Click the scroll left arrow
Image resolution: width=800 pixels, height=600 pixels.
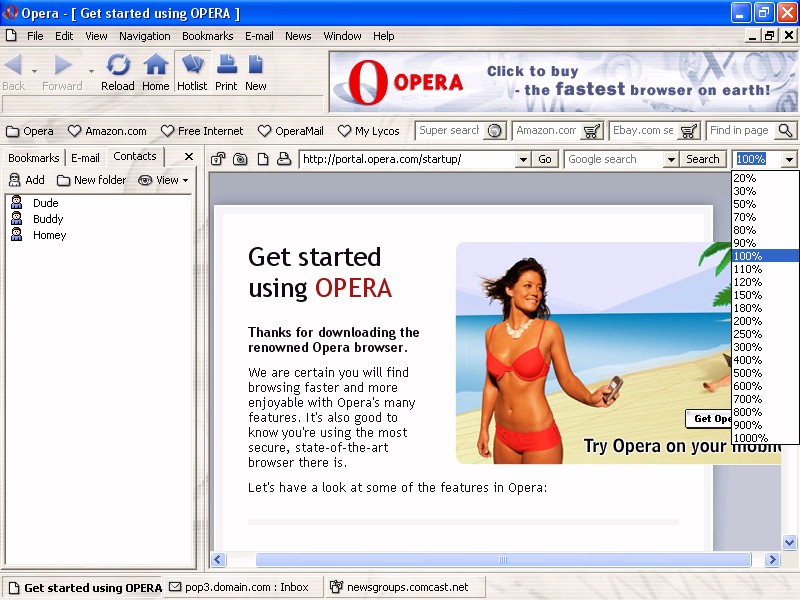click(218, 560)
